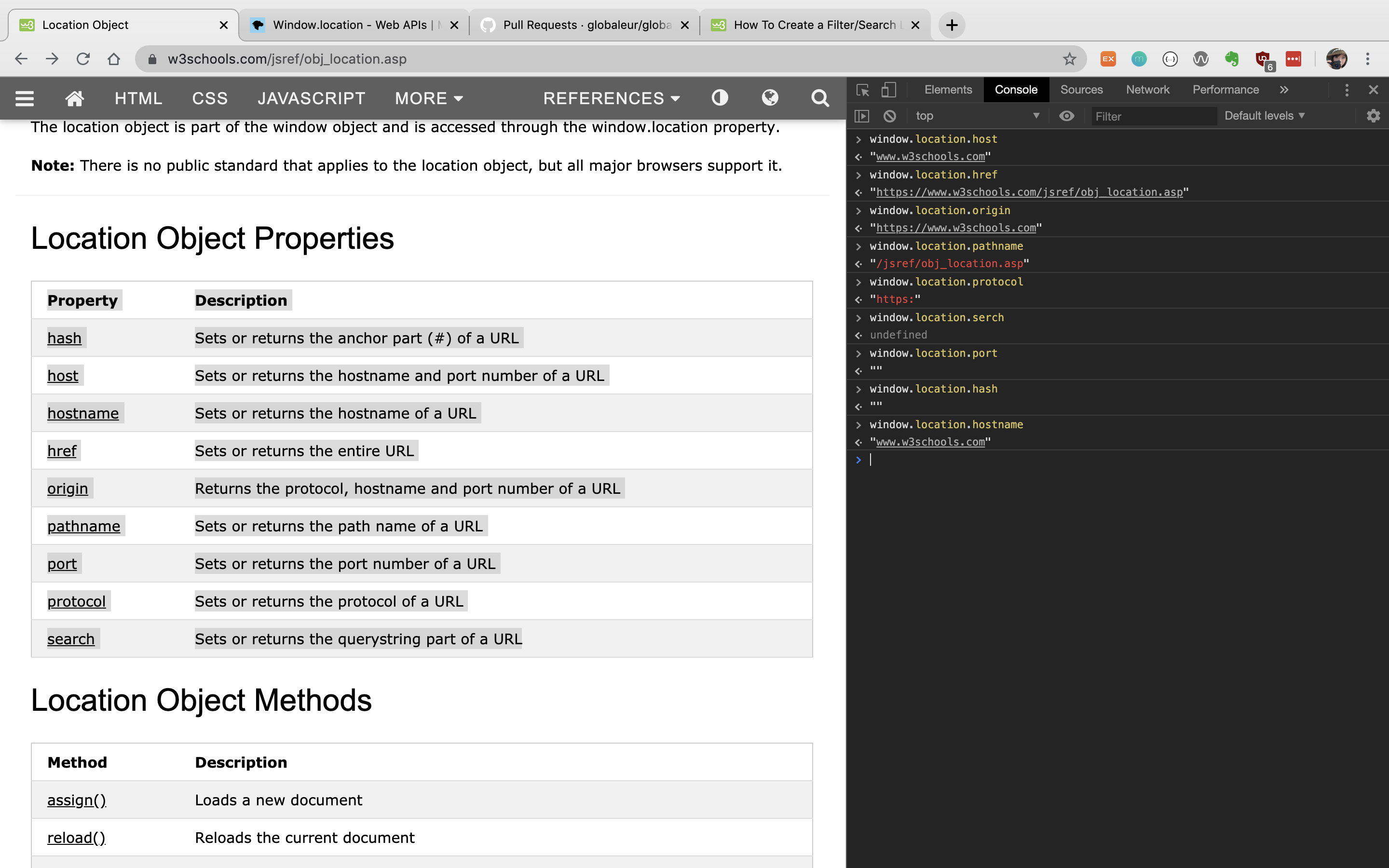Screen dimensions: 1389x868
Task: Go to W3Schools home icon
Action: tap(75, 98)
